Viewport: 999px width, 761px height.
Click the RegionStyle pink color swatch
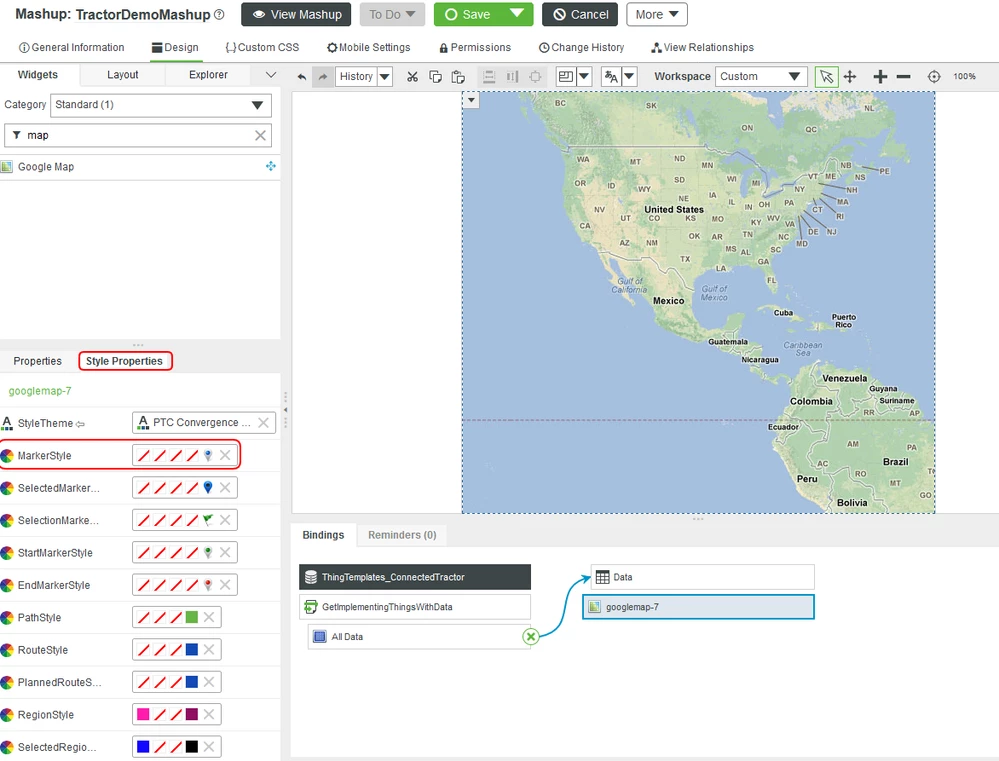143,714
